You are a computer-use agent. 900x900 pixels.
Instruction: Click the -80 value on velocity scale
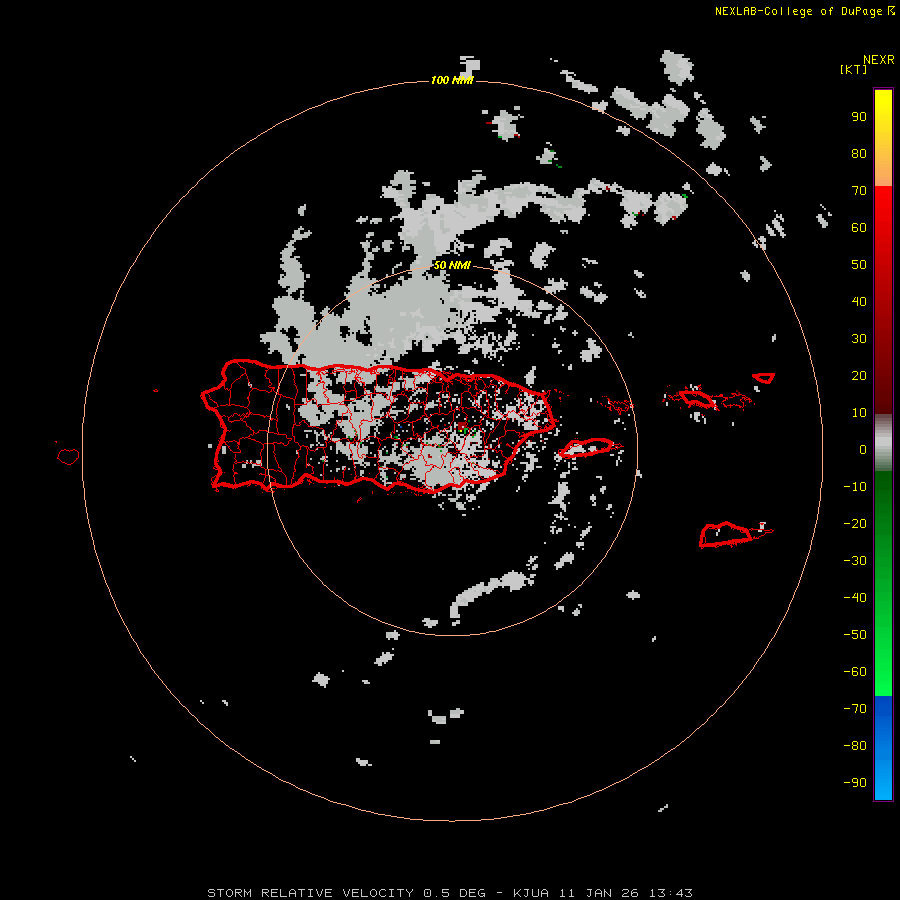click(x=855, y=746)
